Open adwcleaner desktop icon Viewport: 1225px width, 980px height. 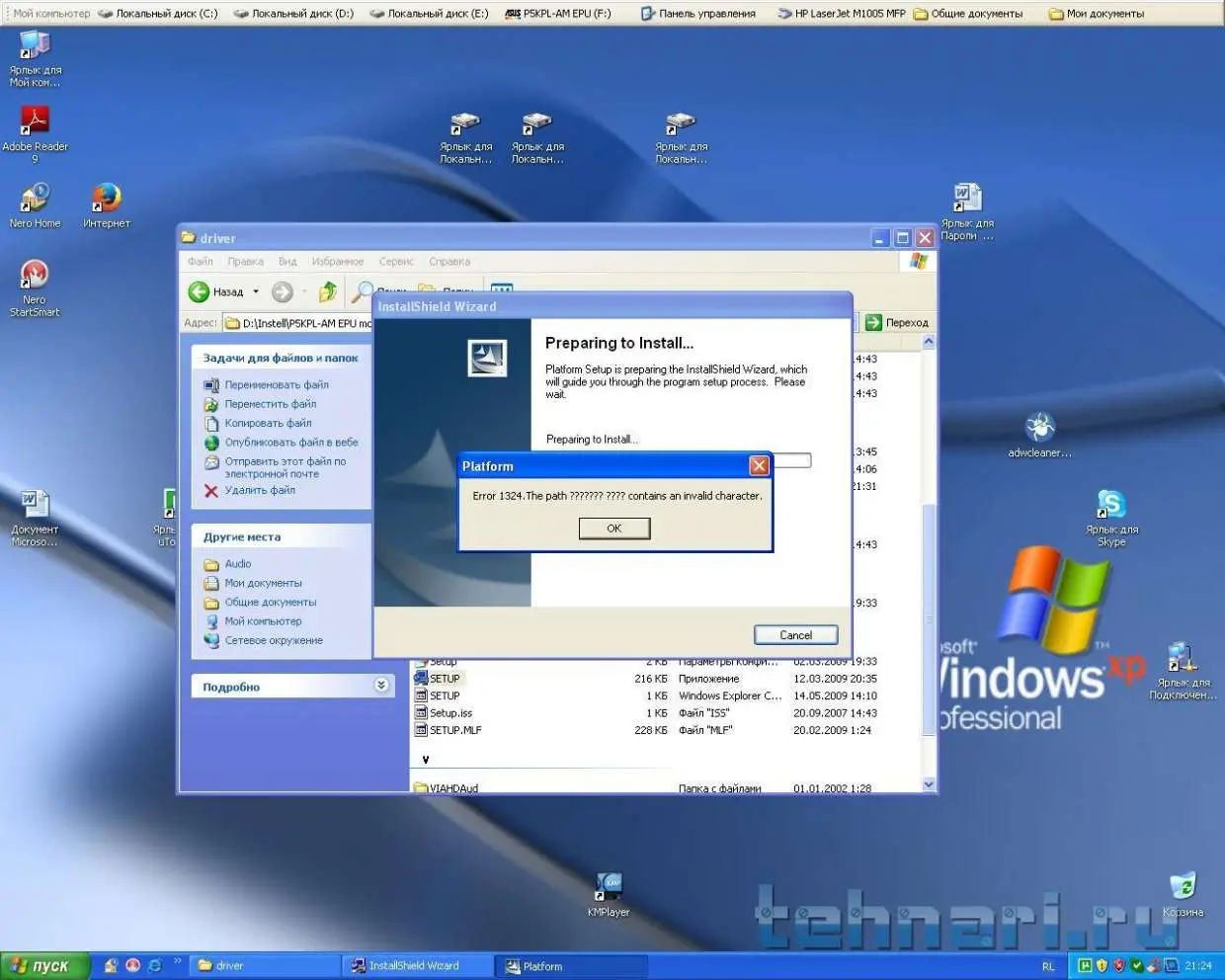click(1039, 435)
